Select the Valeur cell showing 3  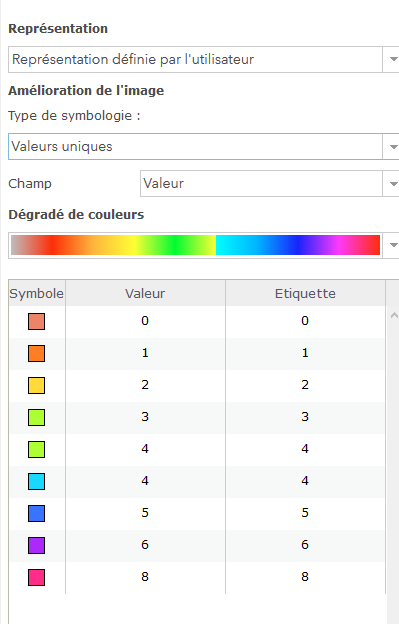145,417
